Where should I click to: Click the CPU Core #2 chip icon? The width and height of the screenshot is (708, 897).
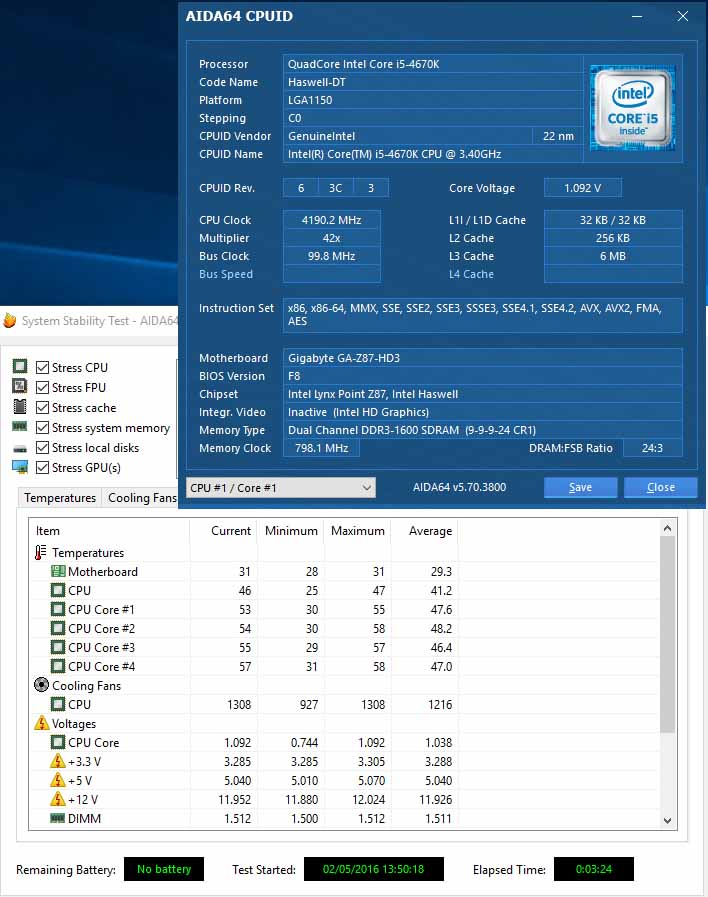tap(58, 628)
